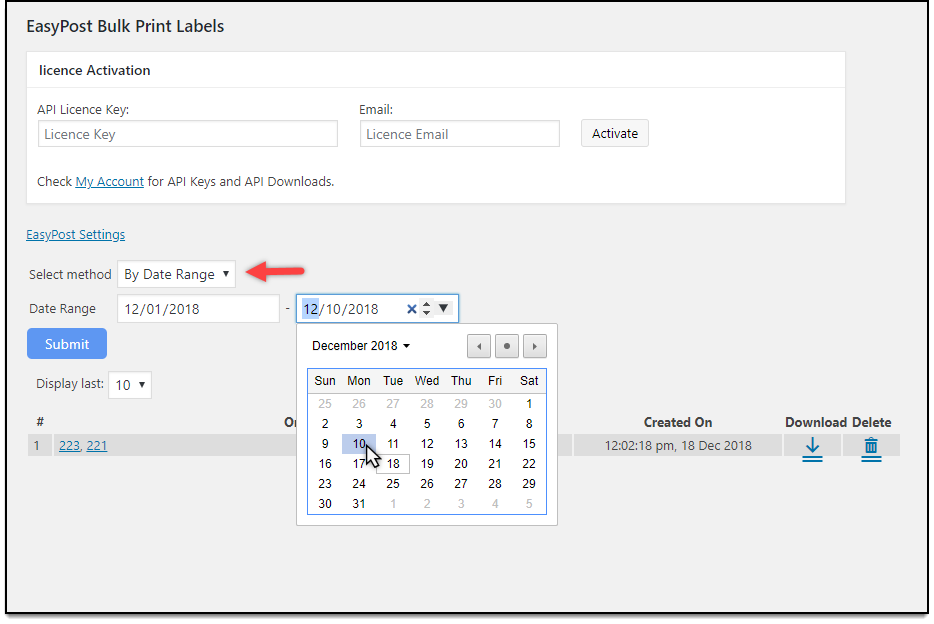934x624 pixels.
Task: Select December 3 in calendar
Action: (x=359, y=424)
